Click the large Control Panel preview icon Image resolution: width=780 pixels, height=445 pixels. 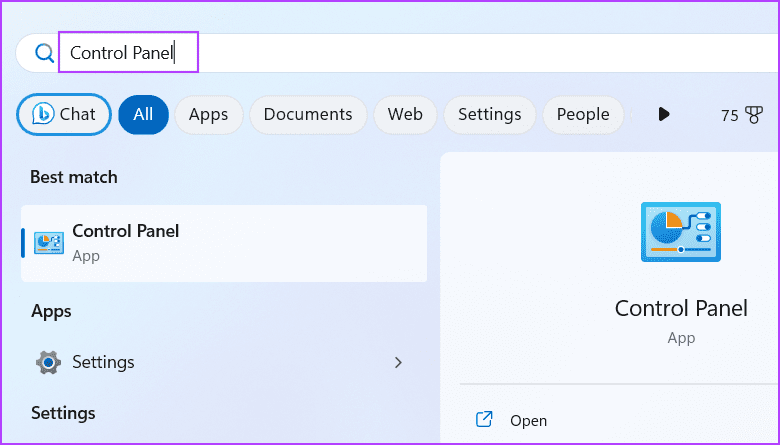680,233
